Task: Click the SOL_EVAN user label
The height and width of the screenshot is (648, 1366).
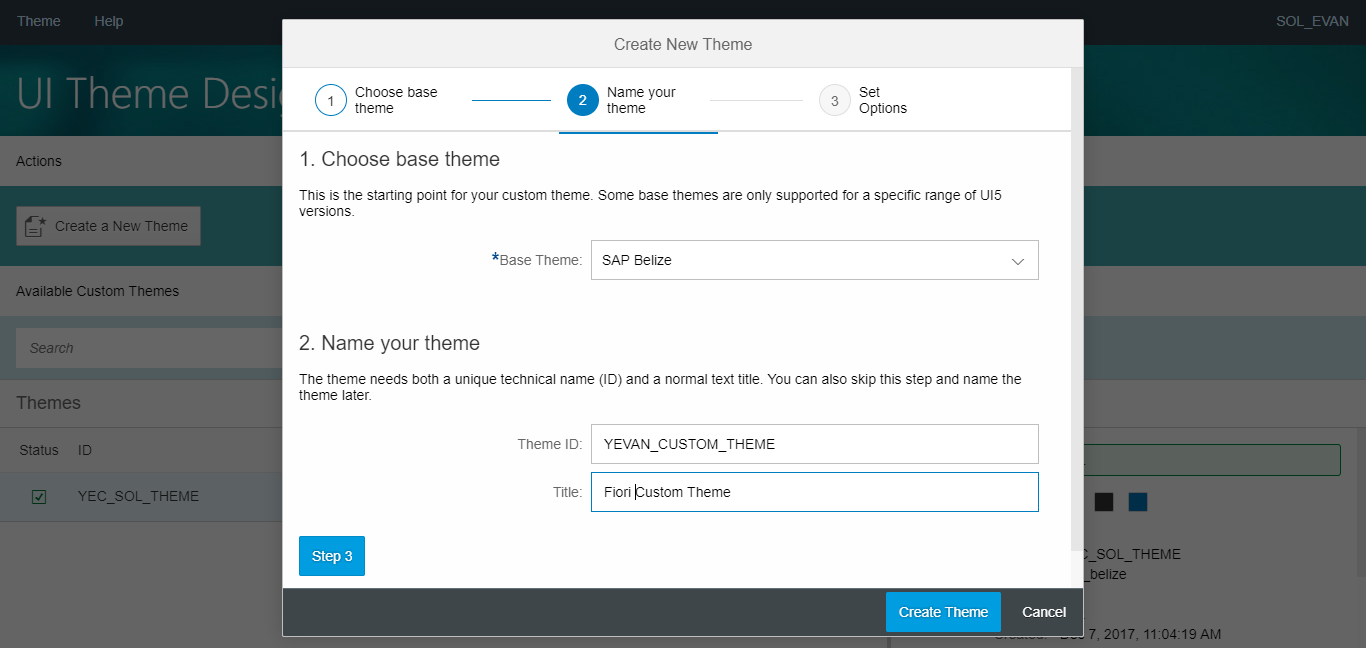Action: (x=1311, y=20)
